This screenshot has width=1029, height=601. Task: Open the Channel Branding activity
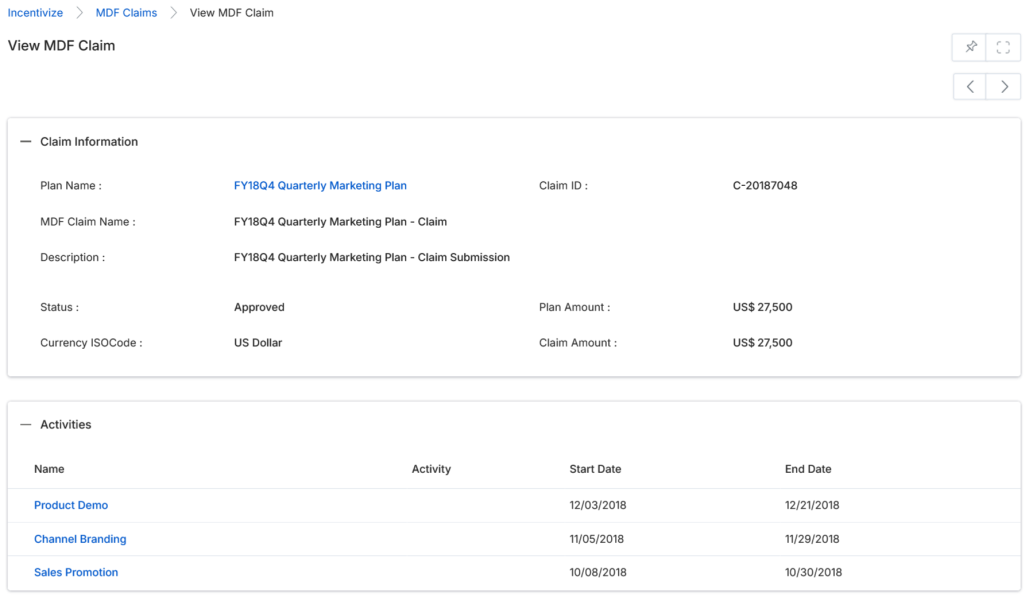tap(80, 539)
